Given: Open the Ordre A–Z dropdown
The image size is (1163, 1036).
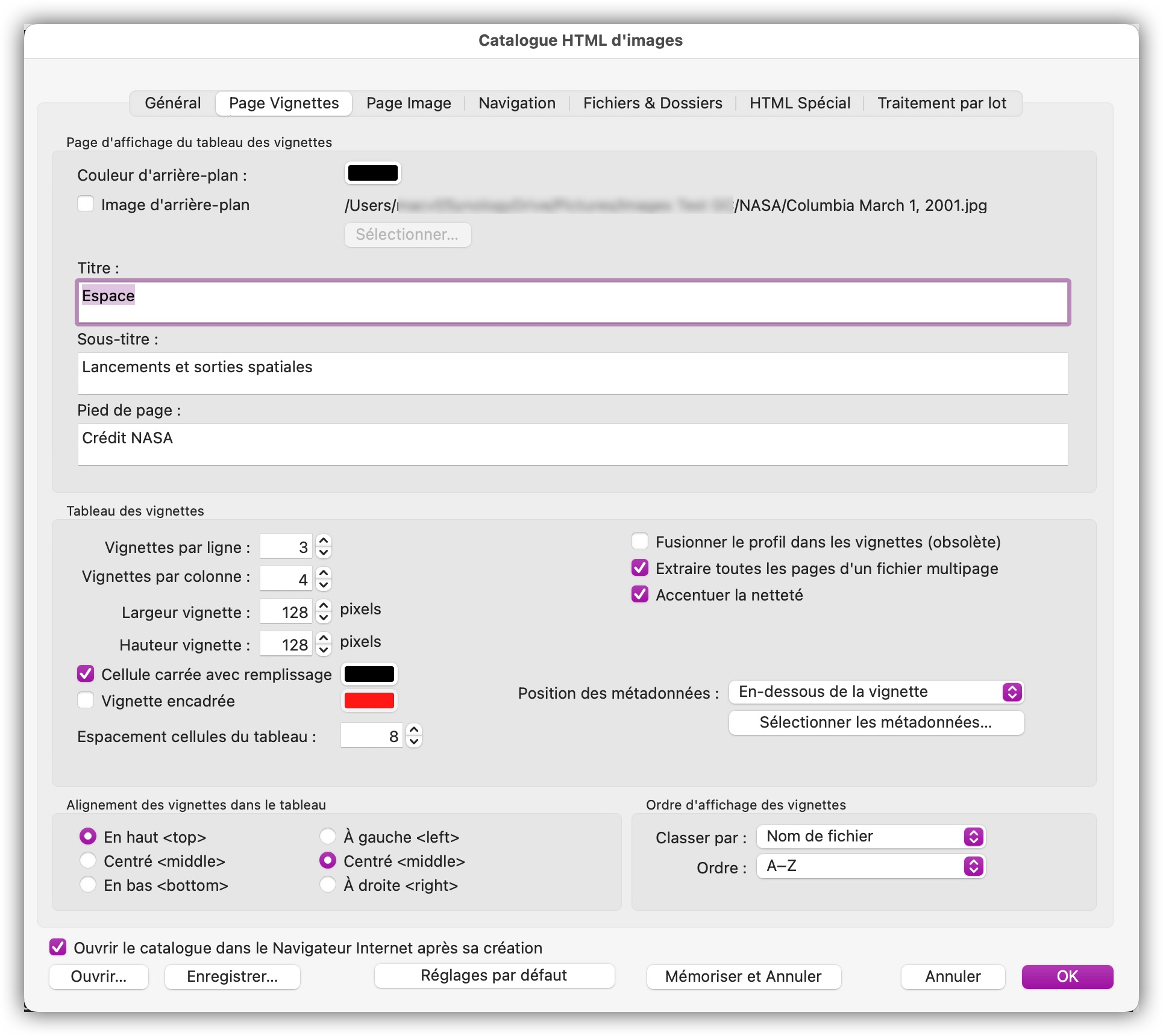Looking at the screenshot, I should click(870, 866).
